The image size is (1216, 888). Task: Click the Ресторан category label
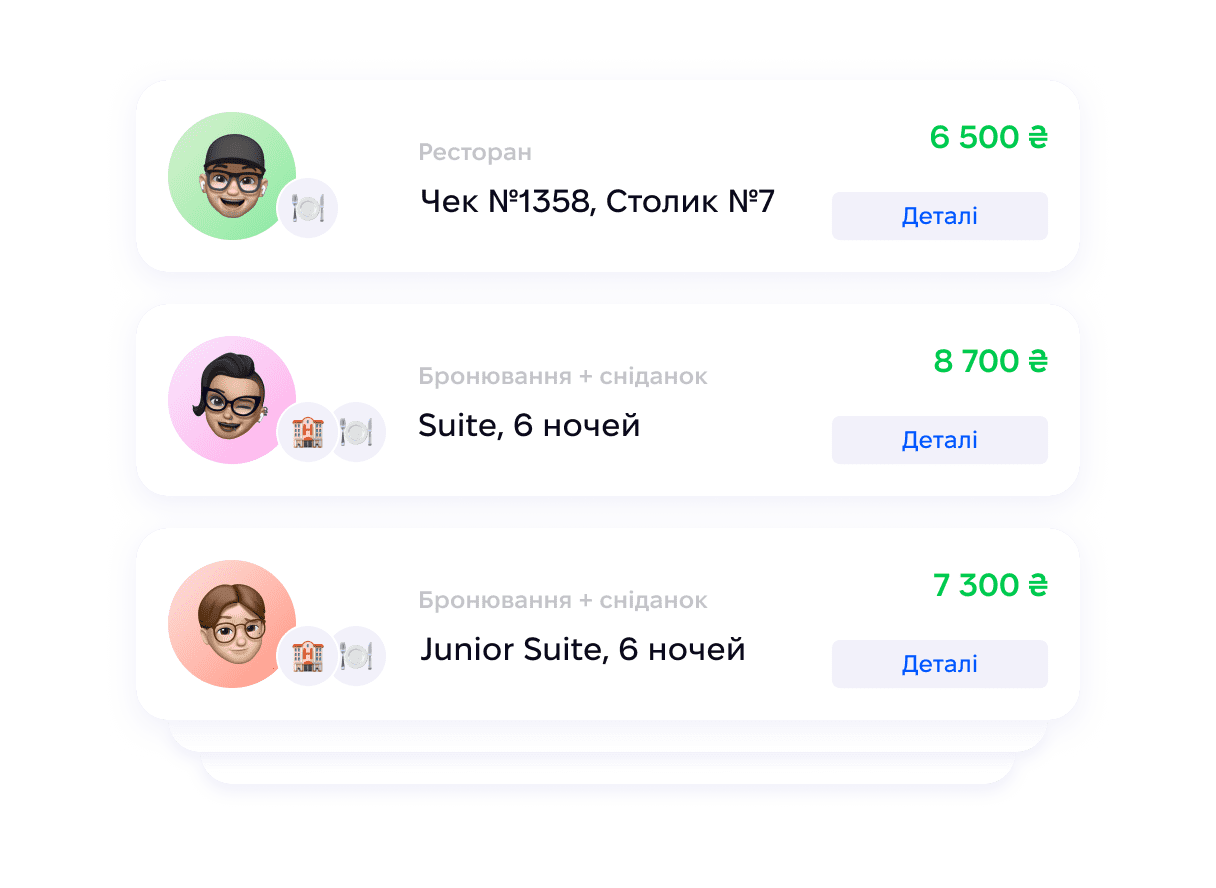click(475, 153)
